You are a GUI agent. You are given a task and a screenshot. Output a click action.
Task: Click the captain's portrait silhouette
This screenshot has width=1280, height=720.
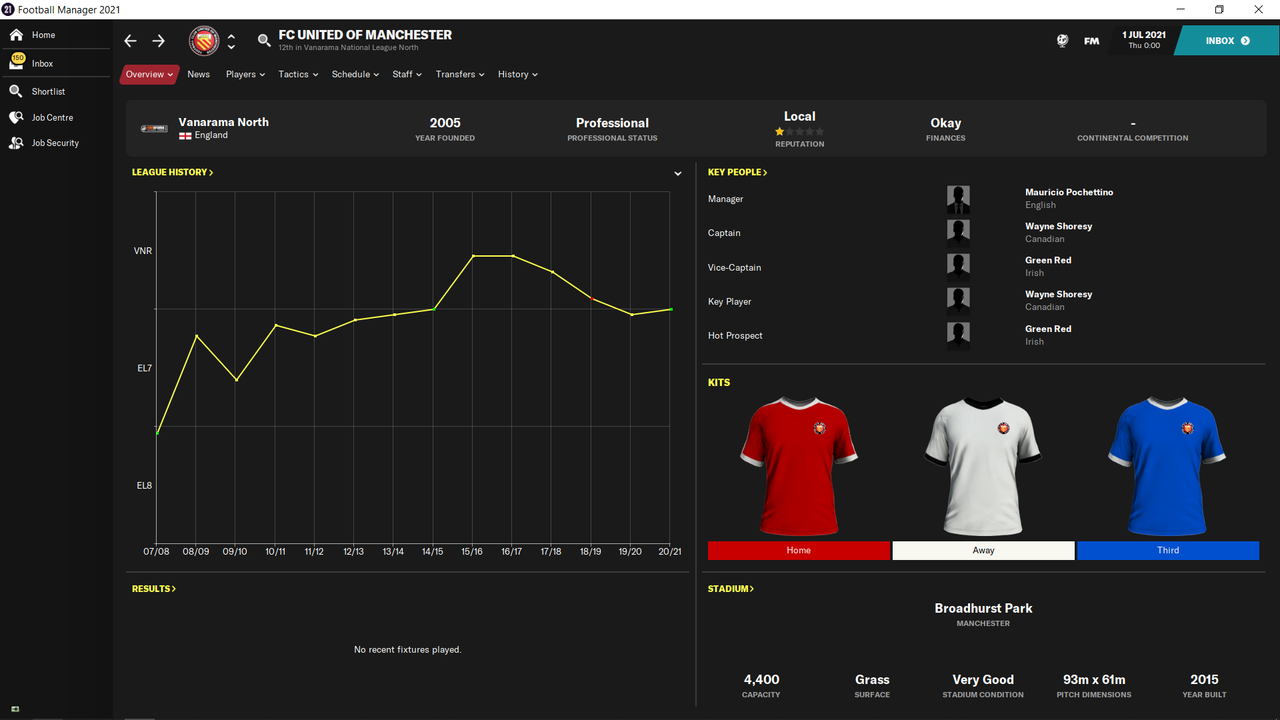958,233
